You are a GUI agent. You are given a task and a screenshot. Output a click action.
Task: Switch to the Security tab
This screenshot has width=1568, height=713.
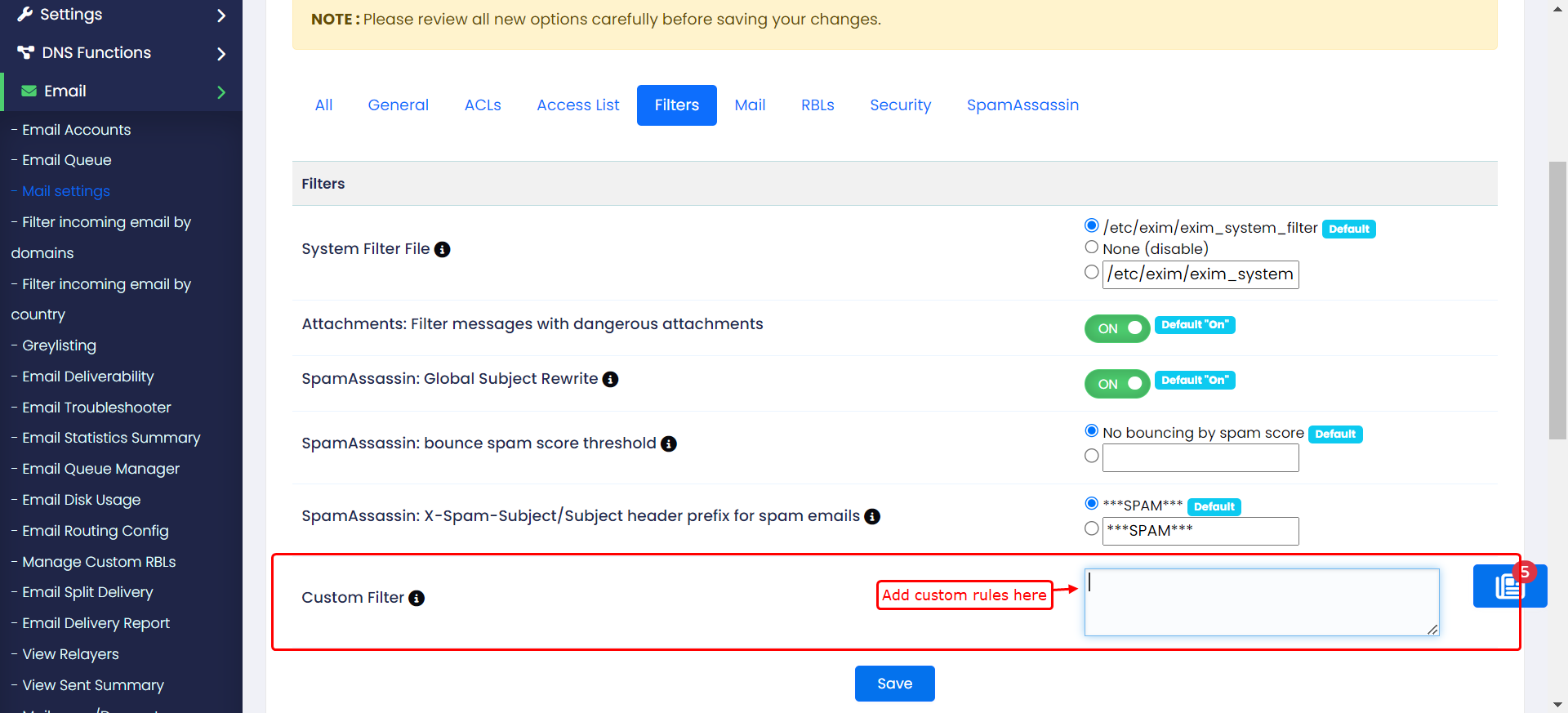tap(901, 105)
